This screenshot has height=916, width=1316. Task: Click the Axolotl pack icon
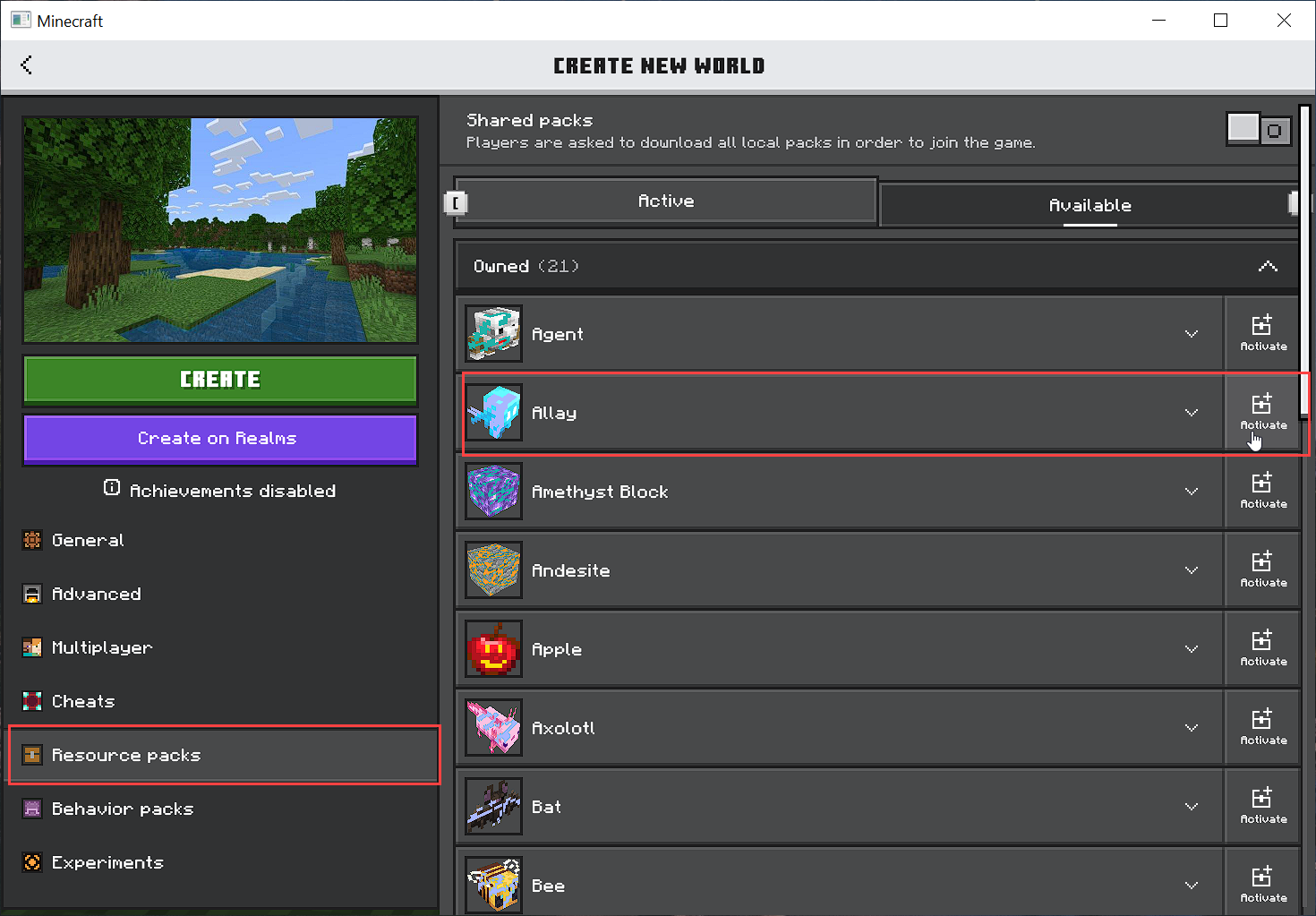(x=494, y=728)
